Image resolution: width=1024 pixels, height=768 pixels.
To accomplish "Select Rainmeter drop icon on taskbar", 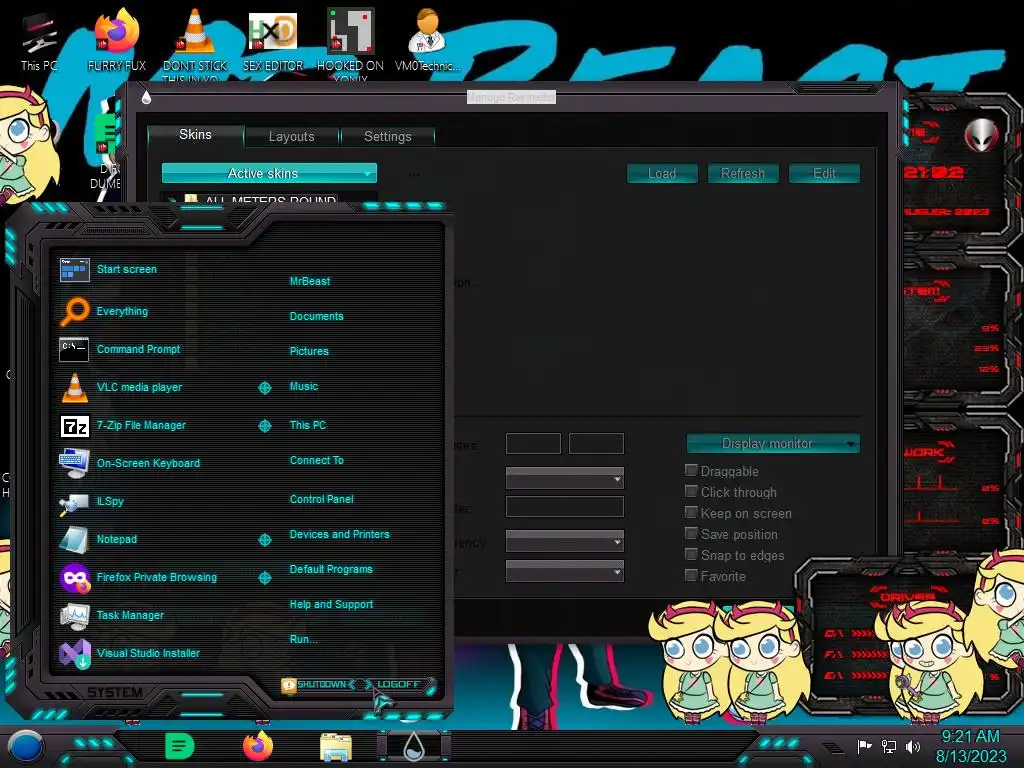I will tap(414, 746).
